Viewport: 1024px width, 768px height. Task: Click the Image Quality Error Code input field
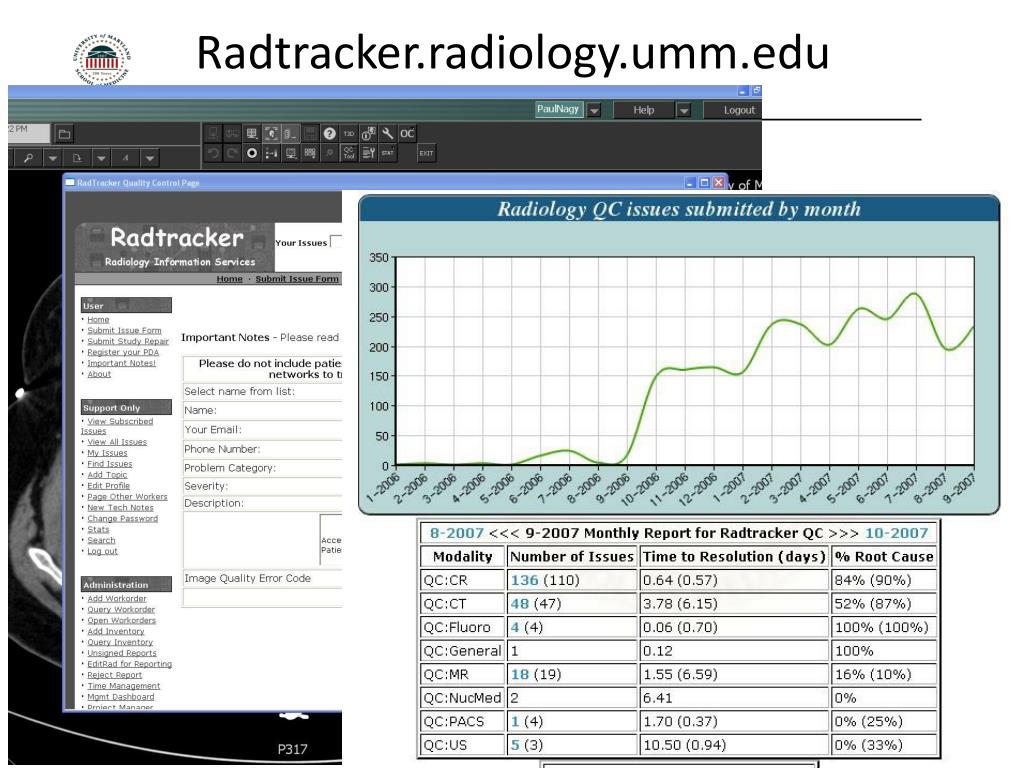click(x=262, y=598)
